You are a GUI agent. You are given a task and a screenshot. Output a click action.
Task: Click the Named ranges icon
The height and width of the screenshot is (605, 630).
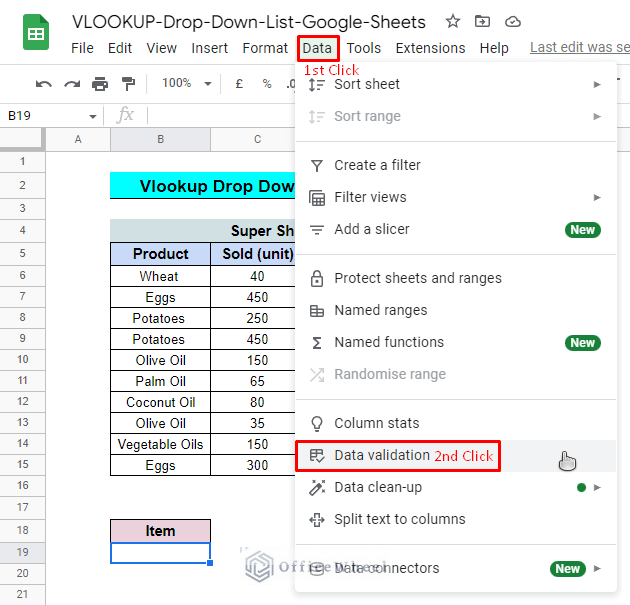(317, 311)
